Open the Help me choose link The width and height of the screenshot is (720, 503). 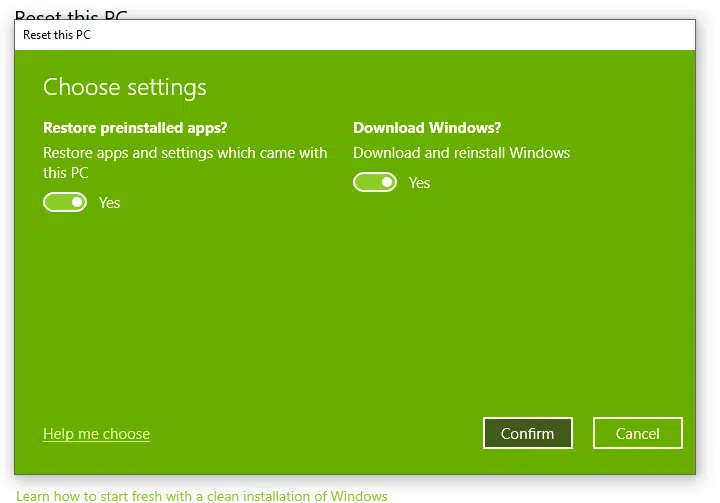pyautogui.click(x=96, y=434)
